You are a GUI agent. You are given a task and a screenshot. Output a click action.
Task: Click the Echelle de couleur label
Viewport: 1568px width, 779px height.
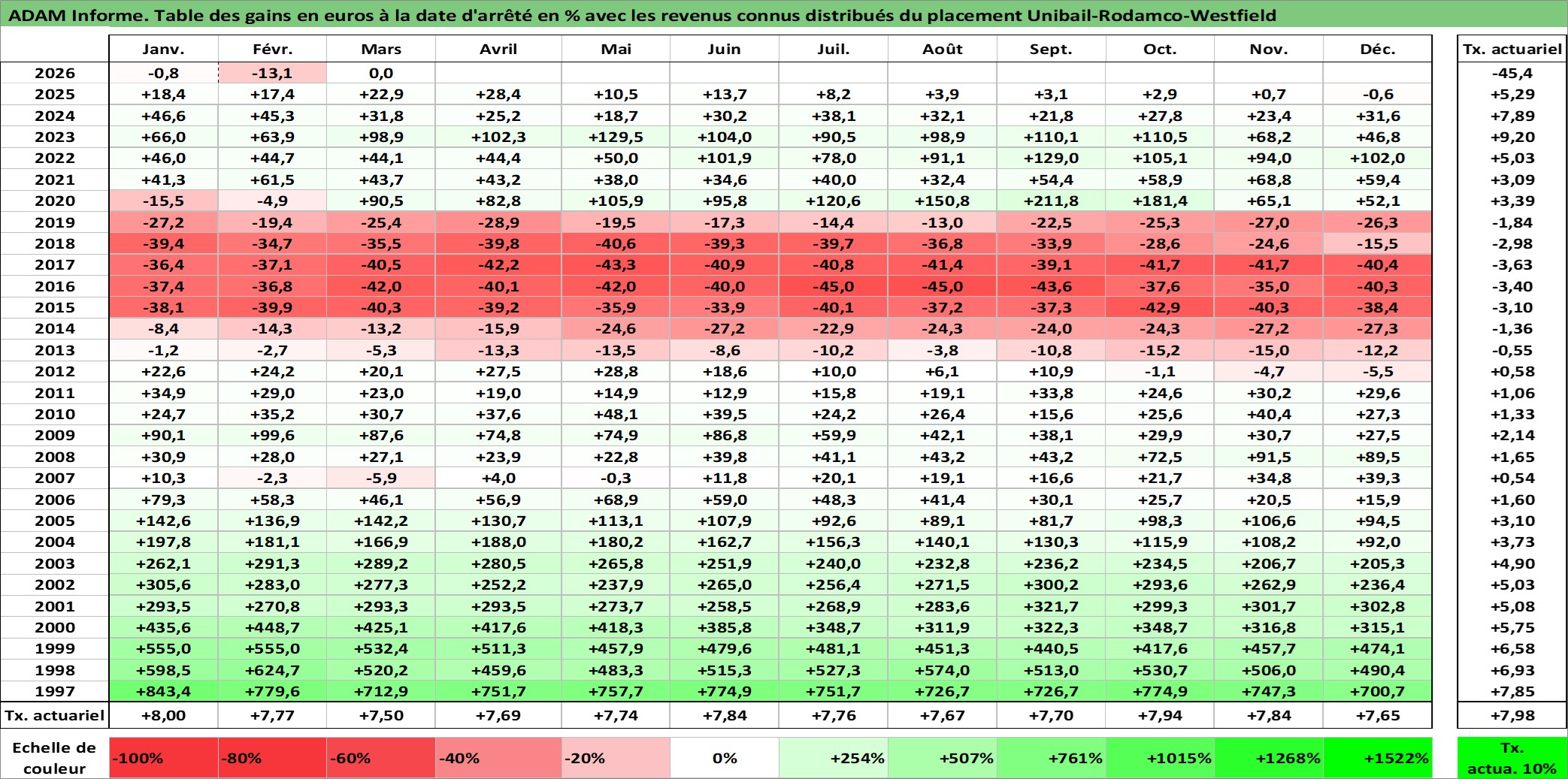55,758
